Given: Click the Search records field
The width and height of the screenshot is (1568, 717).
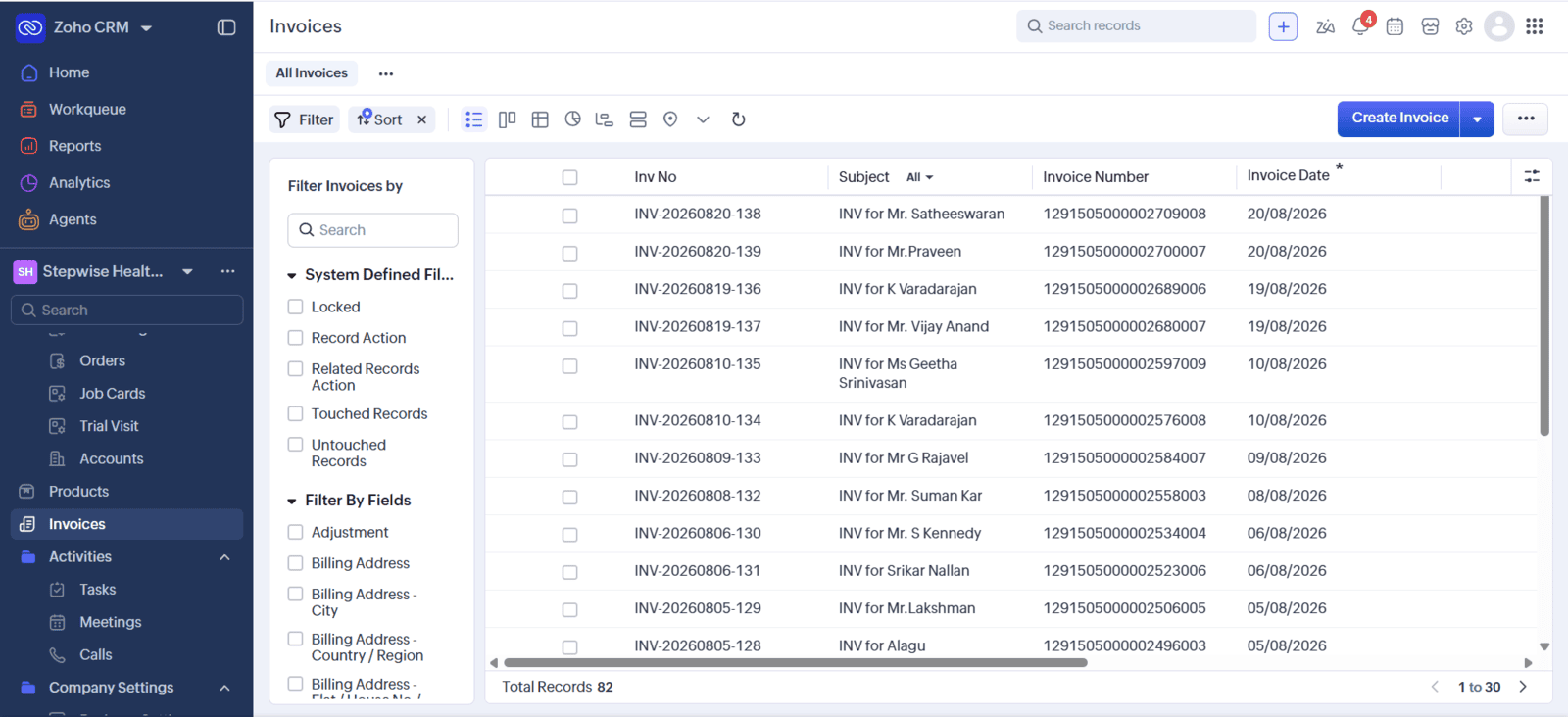Looking at the screenshot, I should tap(1136, 26).
